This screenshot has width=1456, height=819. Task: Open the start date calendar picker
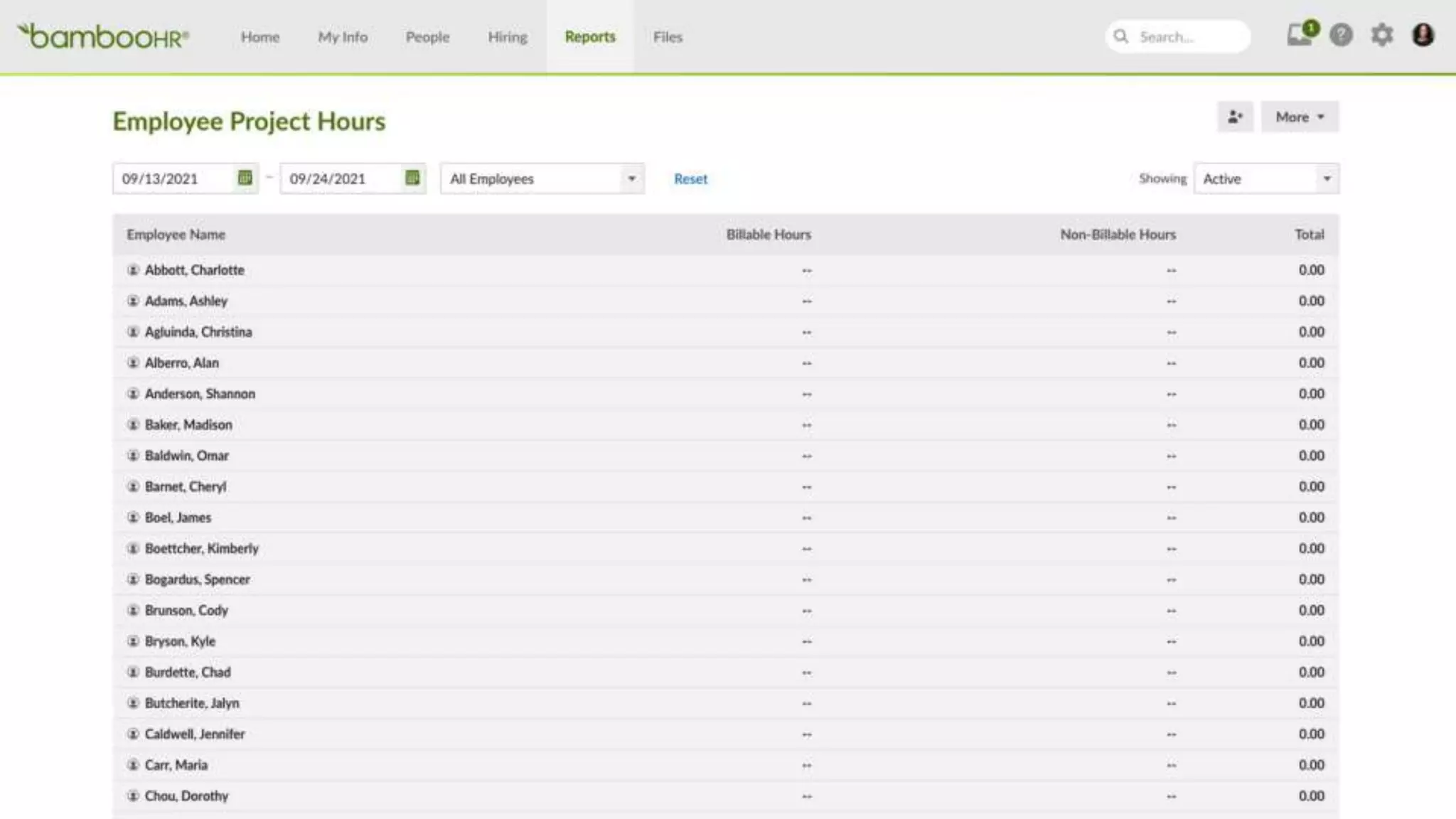[245, 178]
